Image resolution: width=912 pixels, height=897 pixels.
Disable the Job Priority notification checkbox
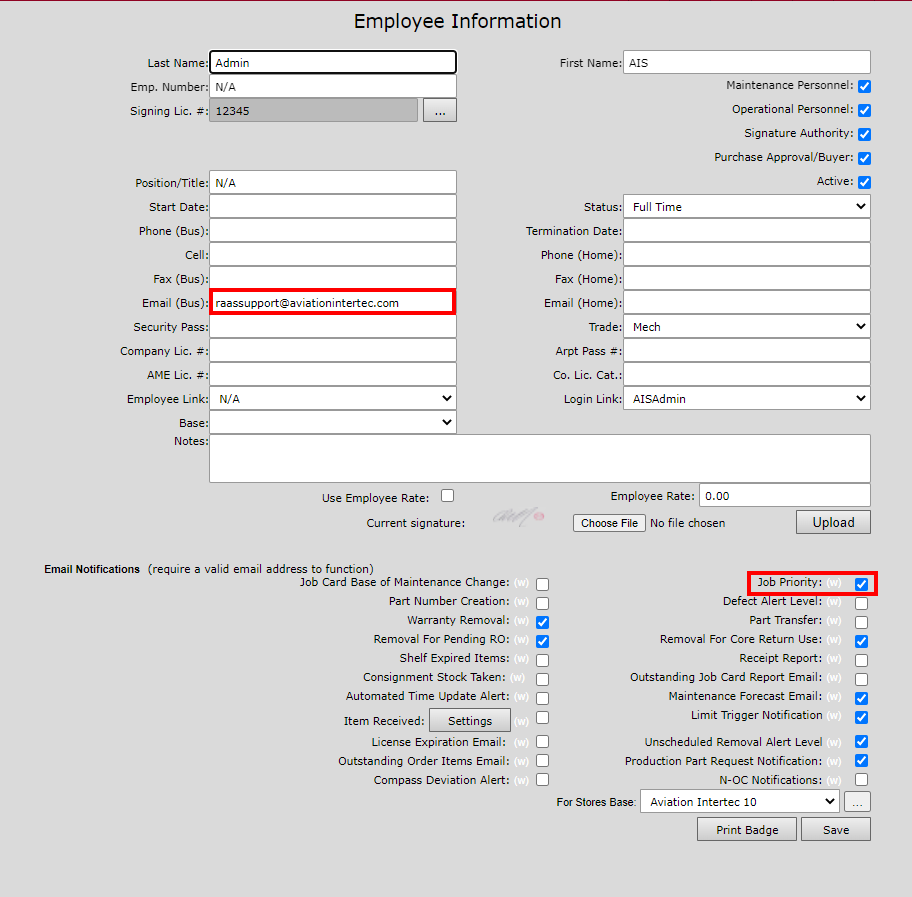861,584
